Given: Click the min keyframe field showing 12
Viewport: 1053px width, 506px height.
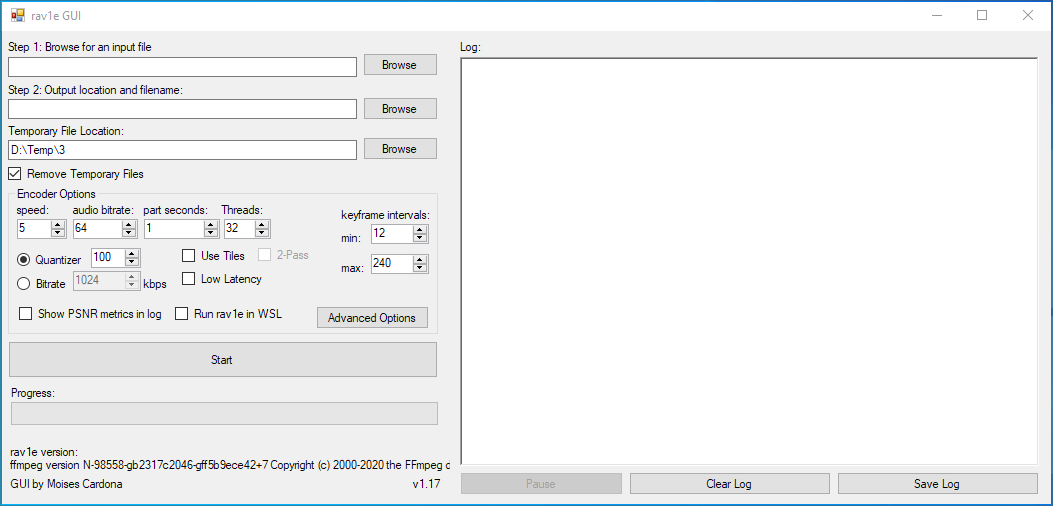Looking at the screenshot, I should point(392,234).
